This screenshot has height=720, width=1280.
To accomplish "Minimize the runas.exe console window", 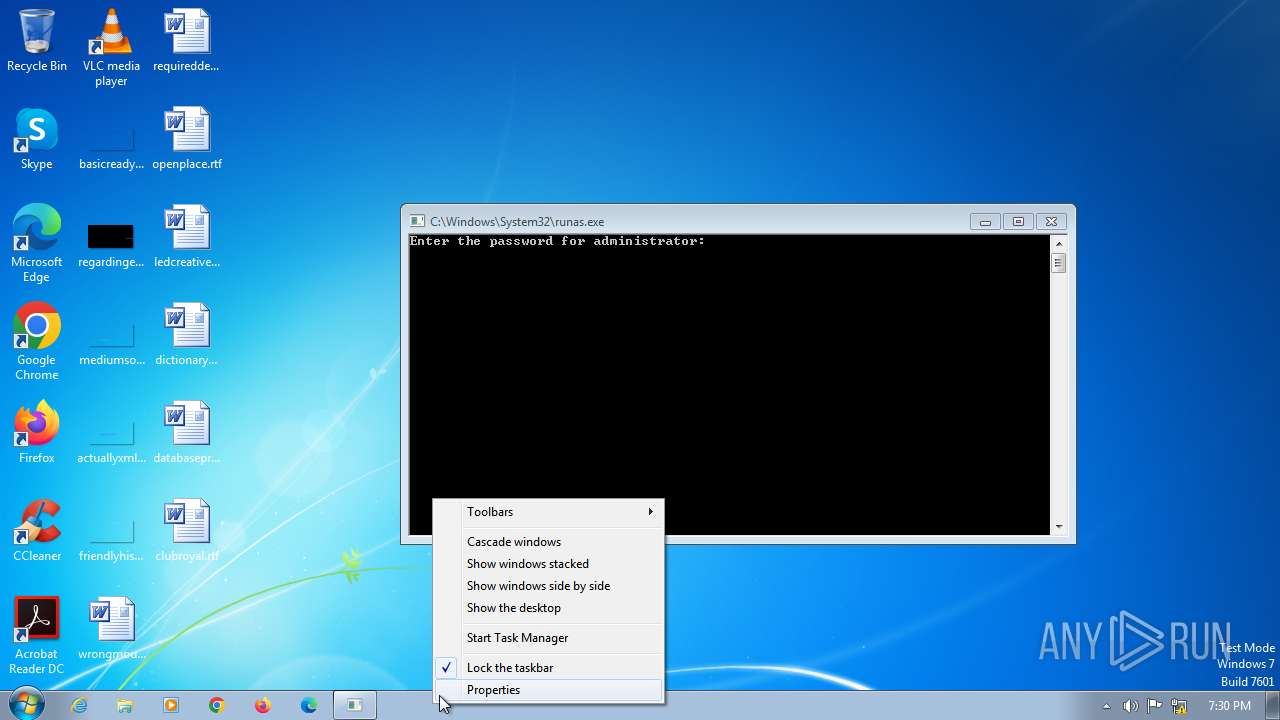I will click(x=985, y=222).
